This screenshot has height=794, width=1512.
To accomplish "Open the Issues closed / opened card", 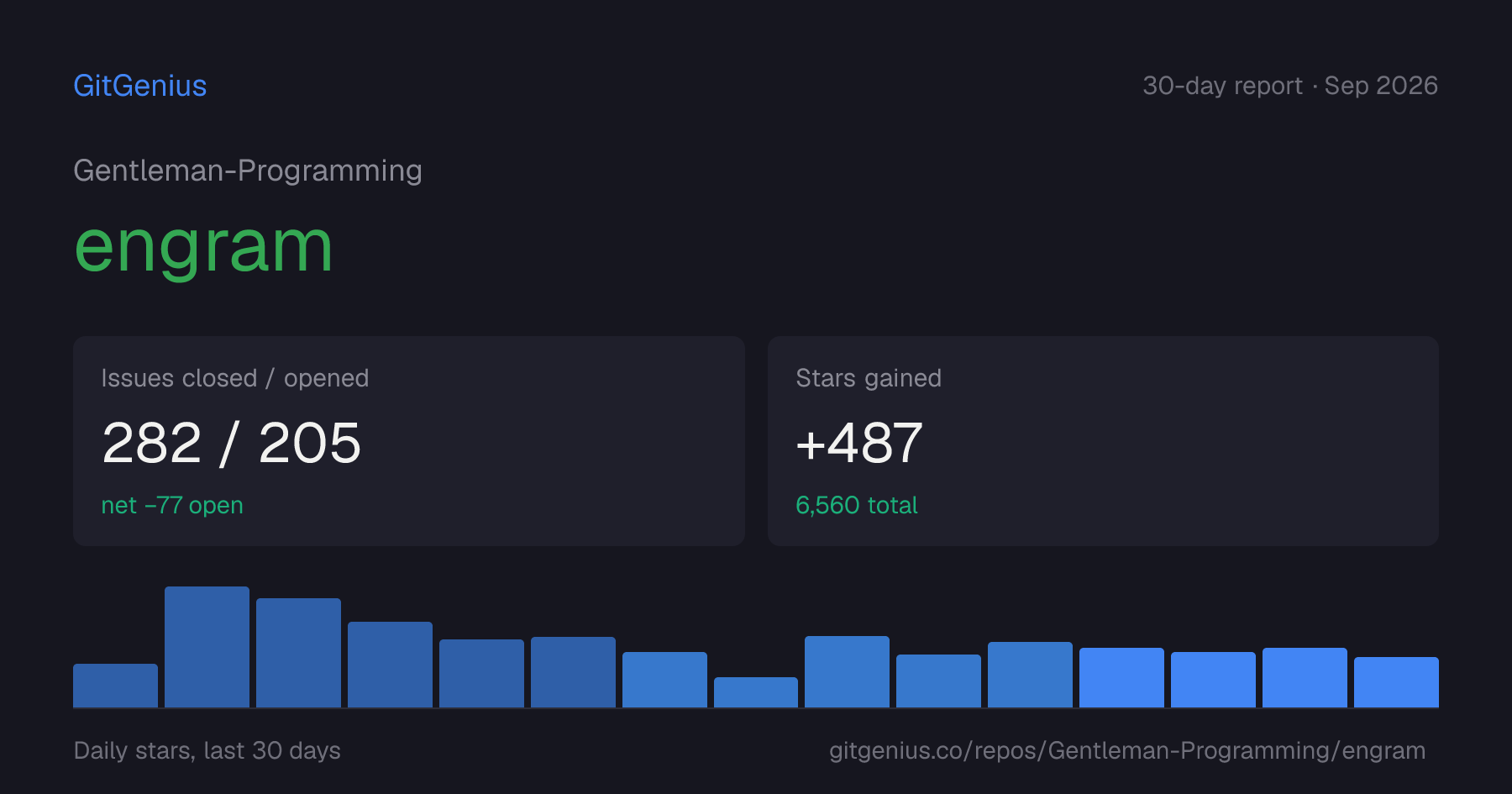I will tap(409, 441).
